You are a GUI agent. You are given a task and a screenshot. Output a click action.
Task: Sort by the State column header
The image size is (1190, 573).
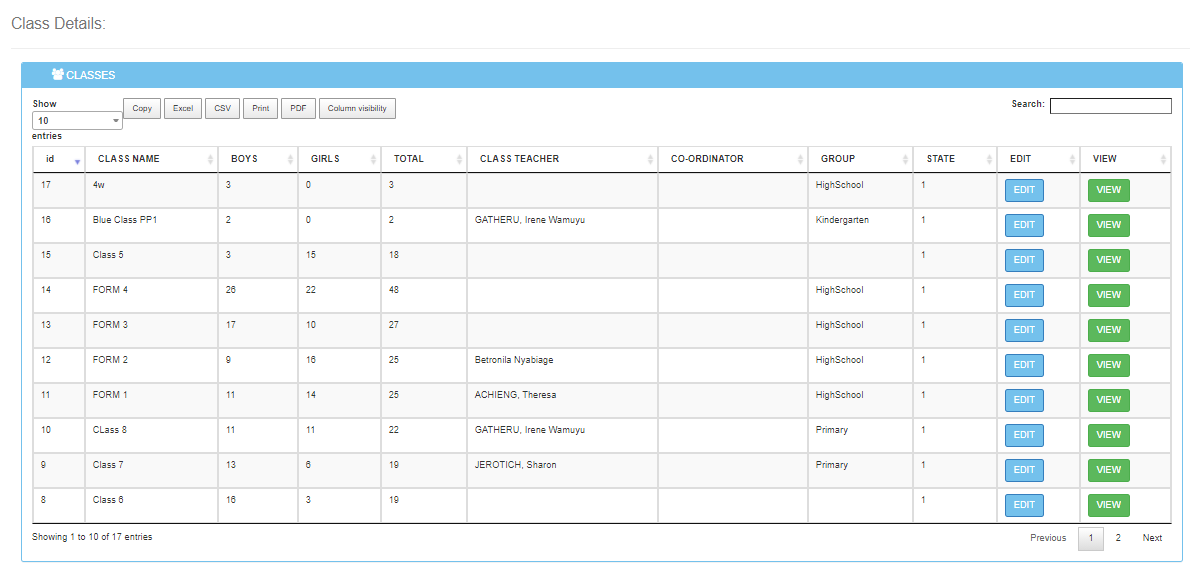(x=940, y=159)
